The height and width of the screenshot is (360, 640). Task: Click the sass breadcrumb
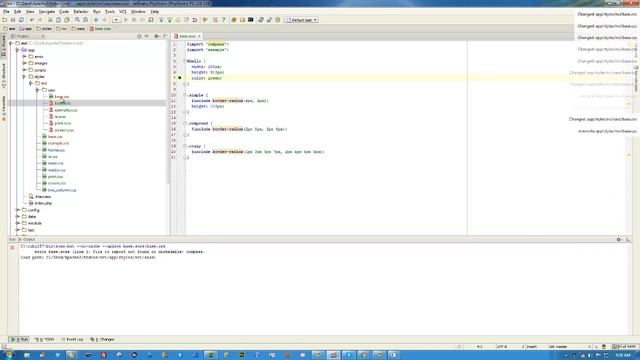click(78, 29)
